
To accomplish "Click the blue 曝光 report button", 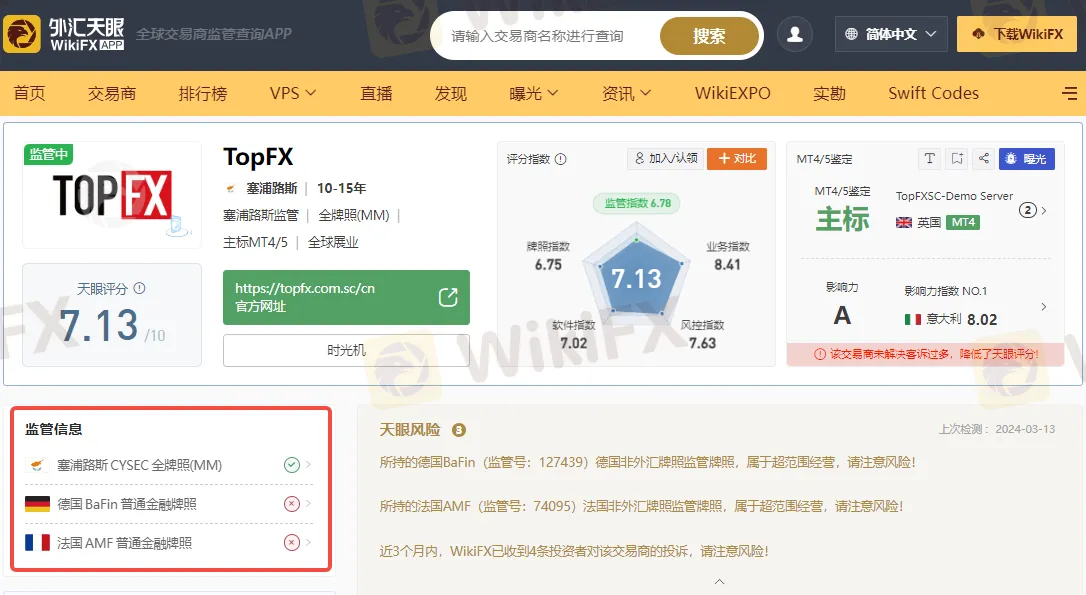I will click(1027, 159).
